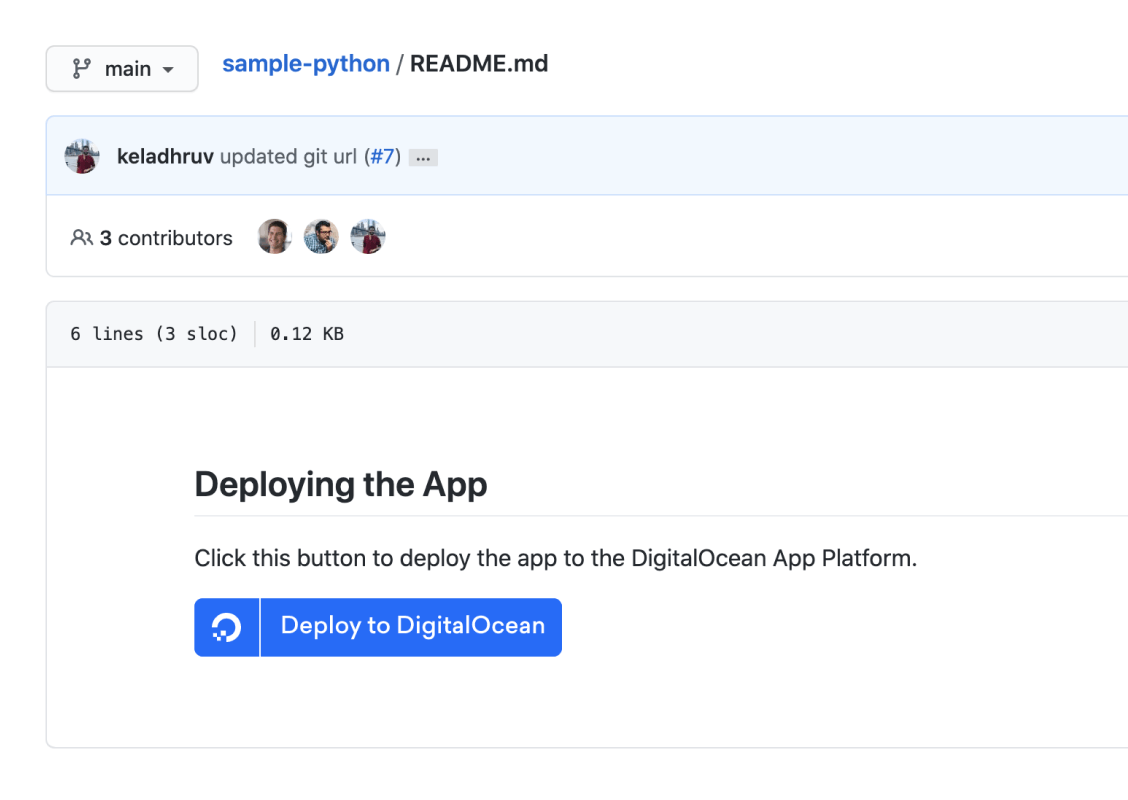Click the DigitalOcean logo icon

click(227, 627)
